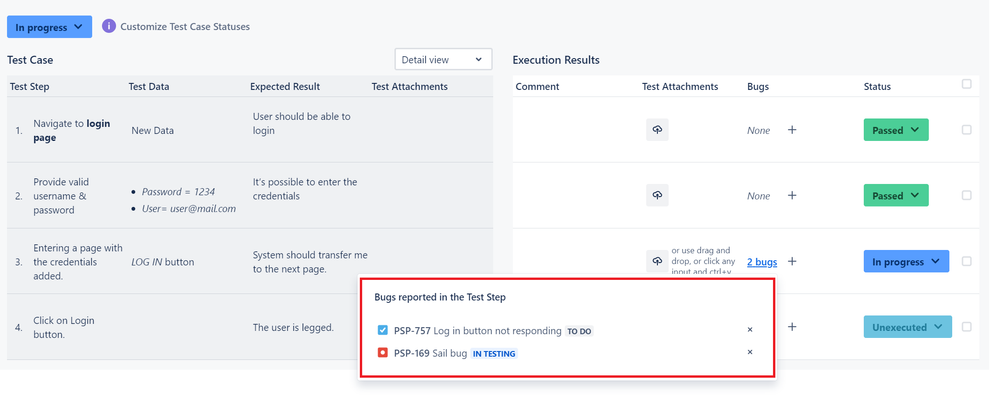Open Passed status dropdown for step 1
Image resolution: width=999 pixels, height=404 pixels.
(895, 130)
